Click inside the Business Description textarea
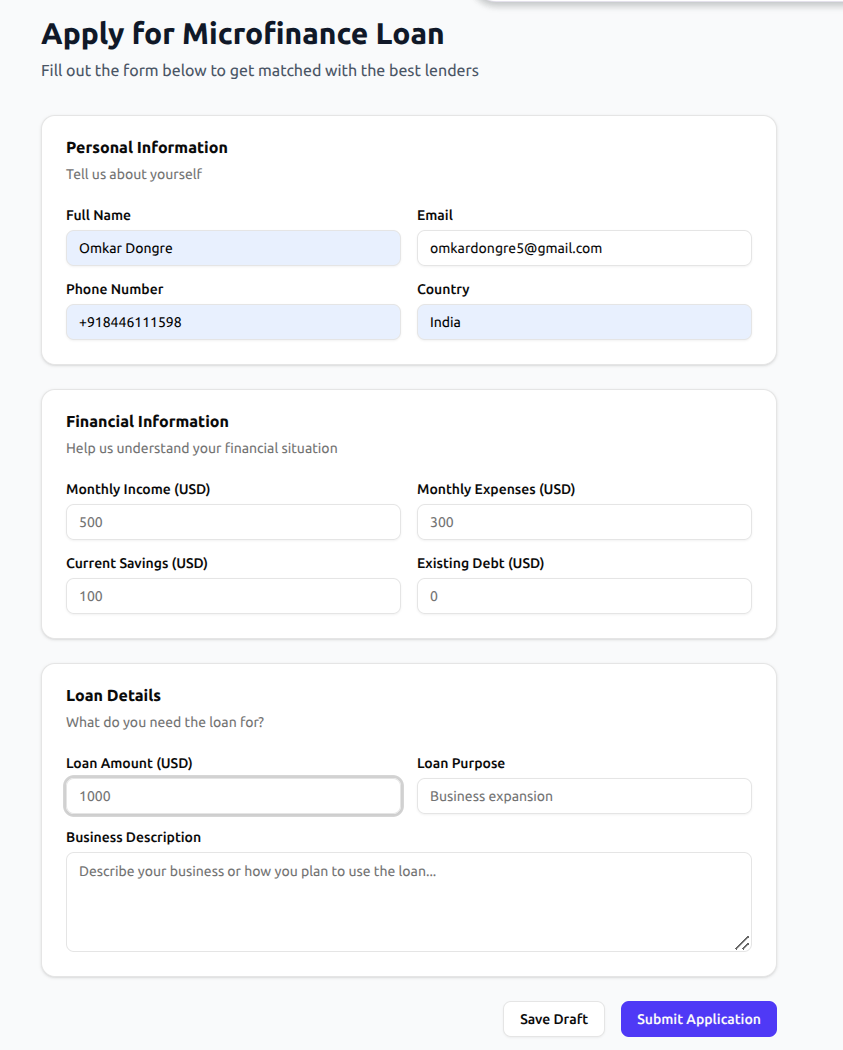Image resolution: width=843 pixels, height=1050 pixels. 408,901
